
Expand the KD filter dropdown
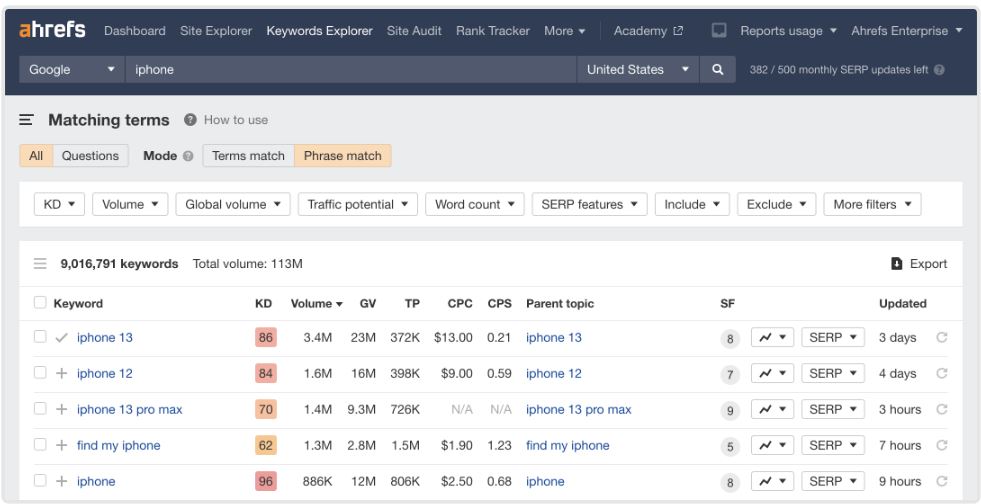[x=60, y=204]
